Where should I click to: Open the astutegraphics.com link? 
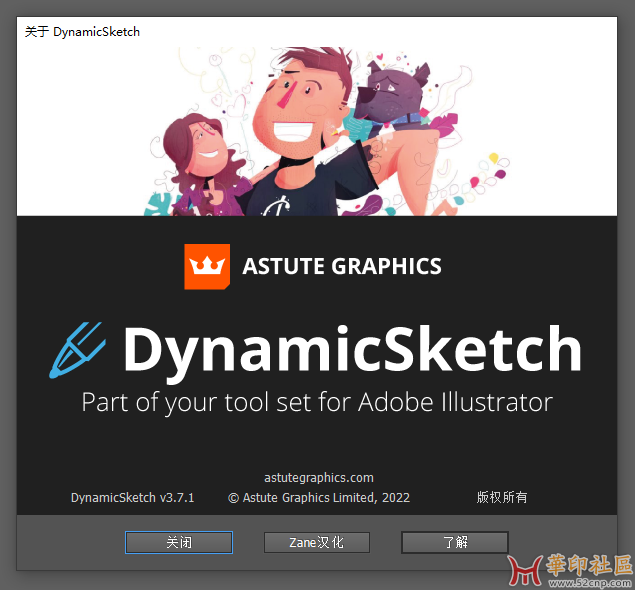[319, 478]
